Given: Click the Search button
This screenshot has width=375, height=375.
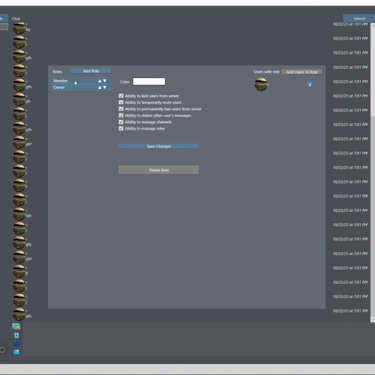Looking at the screenshot, I should pyautogui.click(x=359, y=18).
